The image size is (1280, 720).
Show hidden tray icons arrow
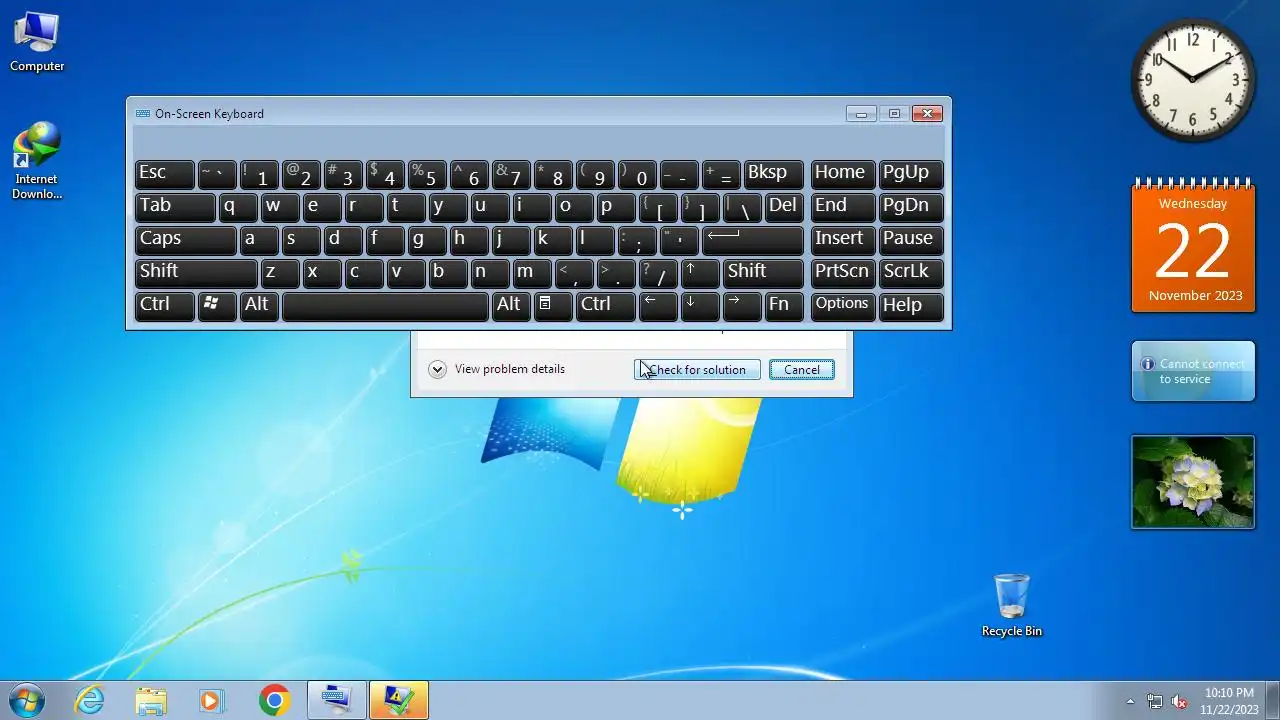[1130, 701]
